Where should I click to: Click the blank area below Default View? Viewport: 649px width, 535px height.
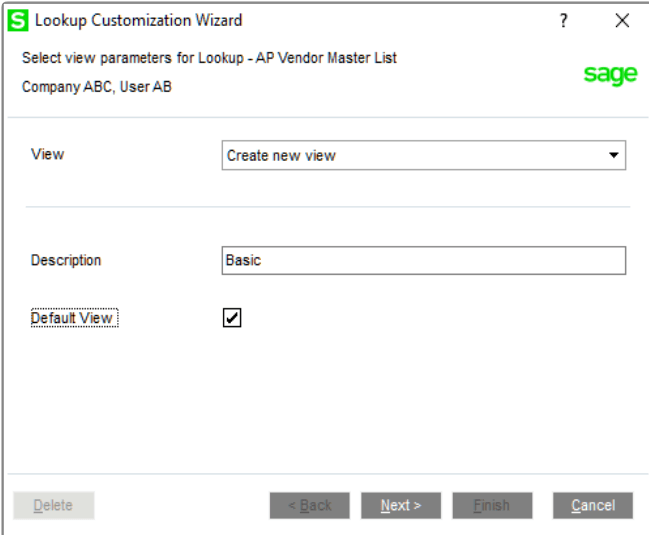[x=324, y=400]
